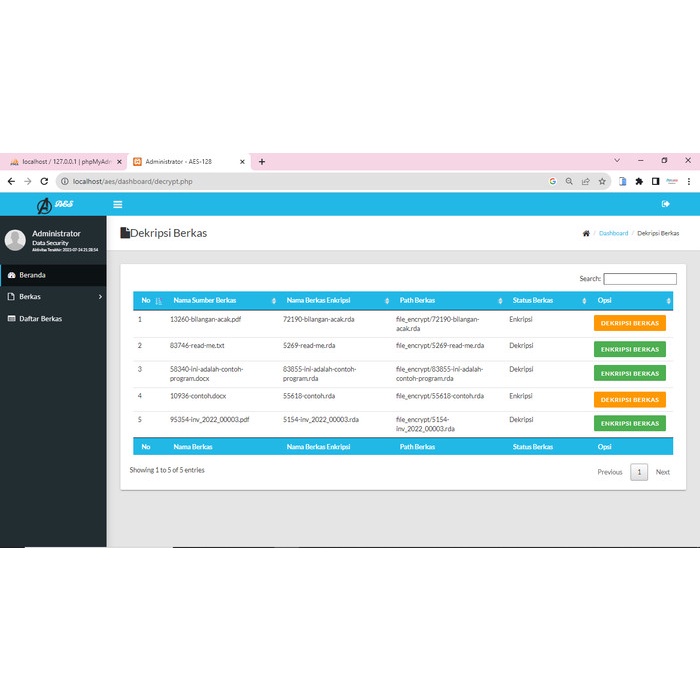
Task: Click the browser address bar URL
Action: click(133, 181)
